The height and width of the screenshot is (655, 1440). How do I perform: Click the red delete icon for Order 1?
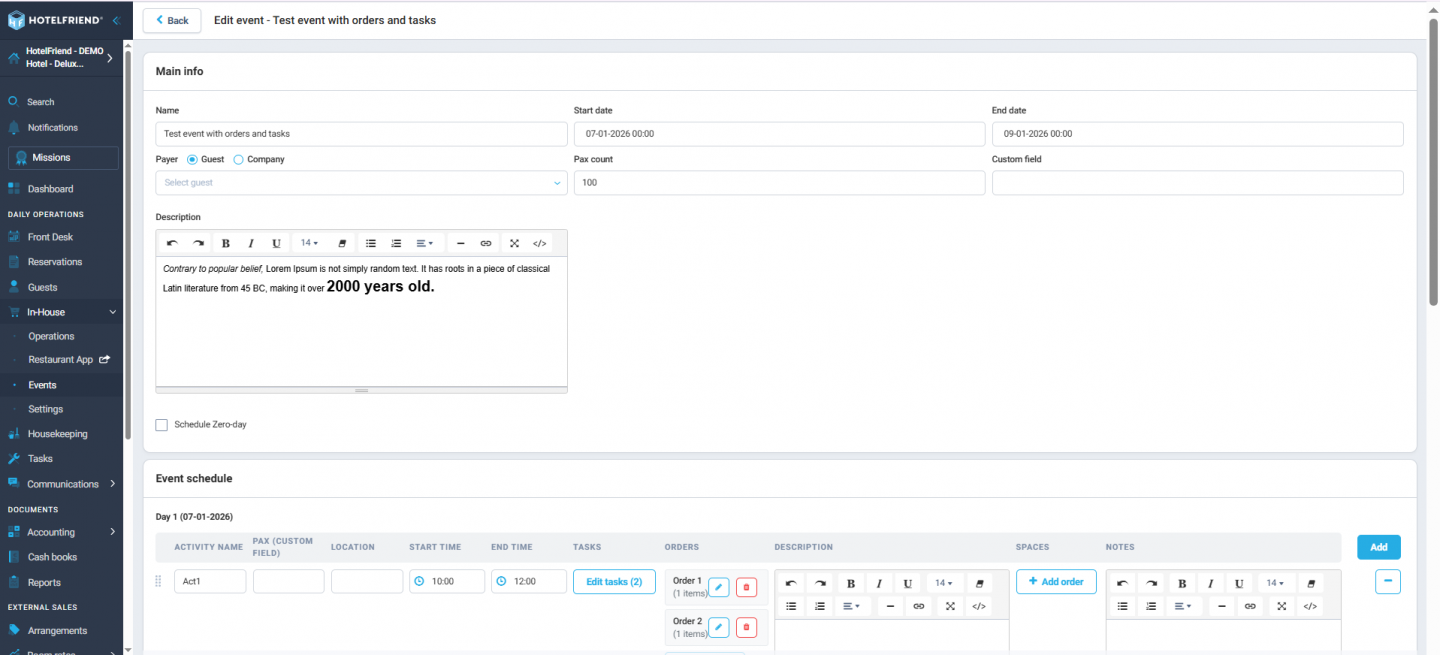(x=746, y=587)
